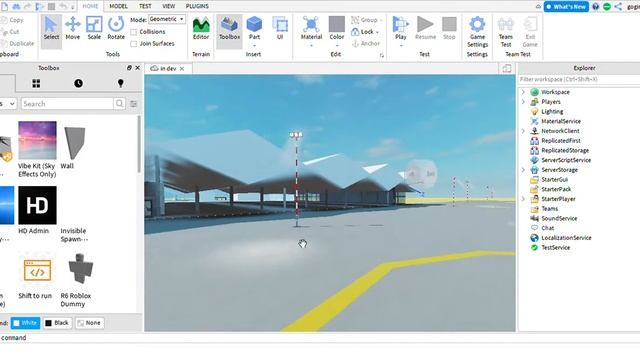Switch to the MODEL ribbon tab
This screenshot has width=640, height=360.
click(118, 6)
